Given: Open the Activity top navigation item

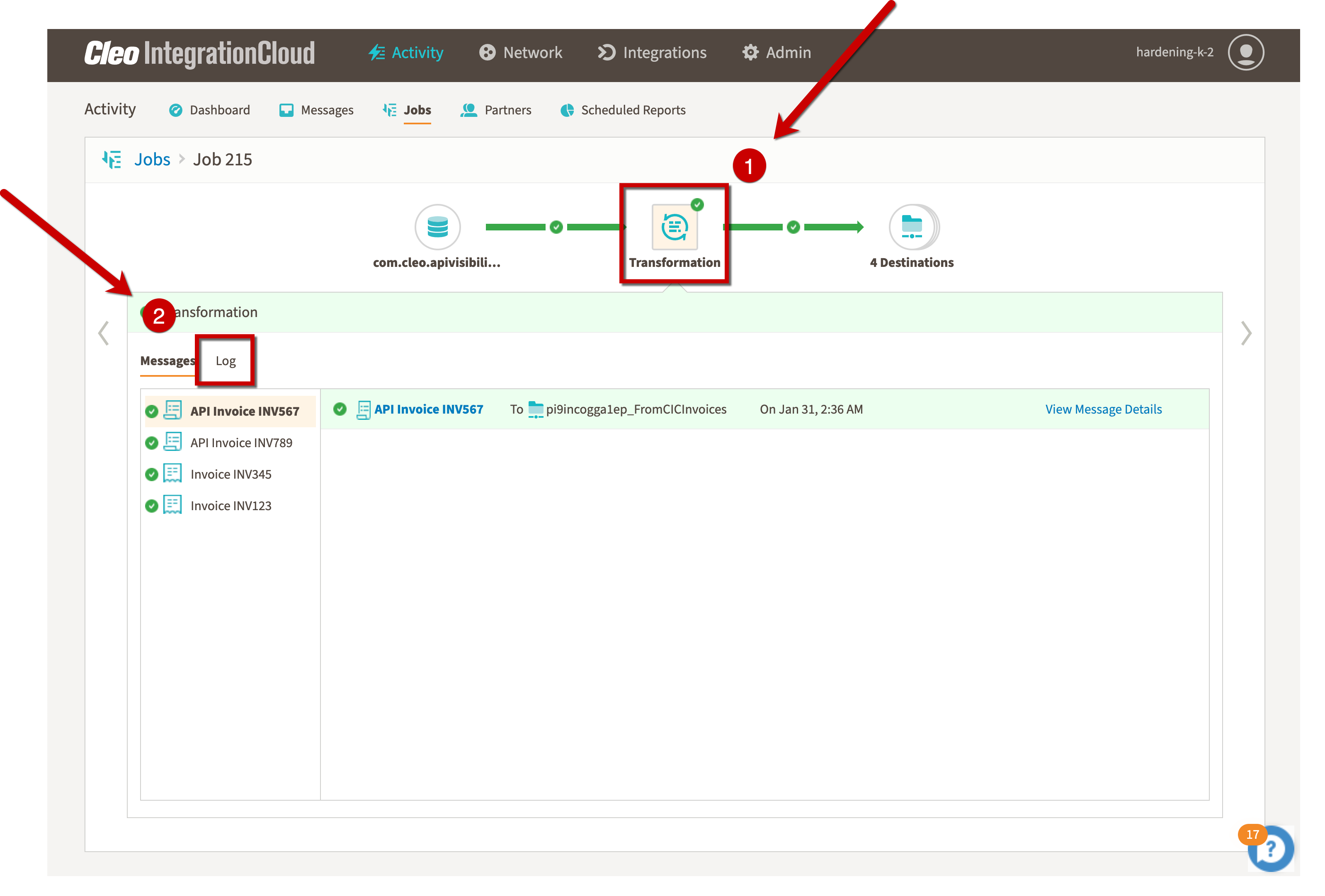Looking at the screenshot, I should [x=406, y=53].
